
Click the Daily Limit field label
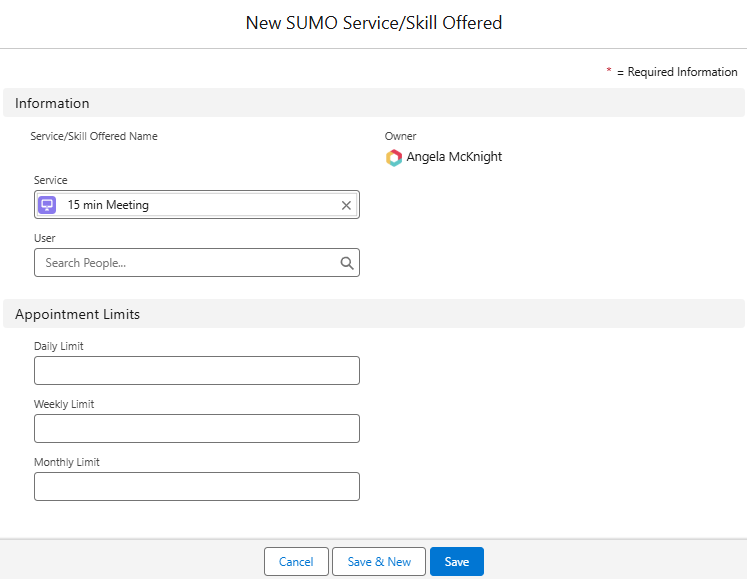59,346
